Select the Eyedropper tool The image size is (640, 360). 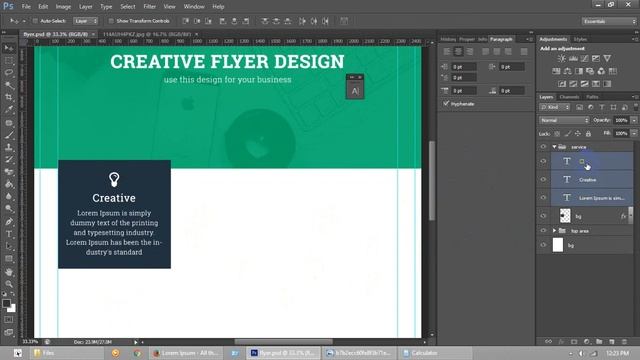9,110
